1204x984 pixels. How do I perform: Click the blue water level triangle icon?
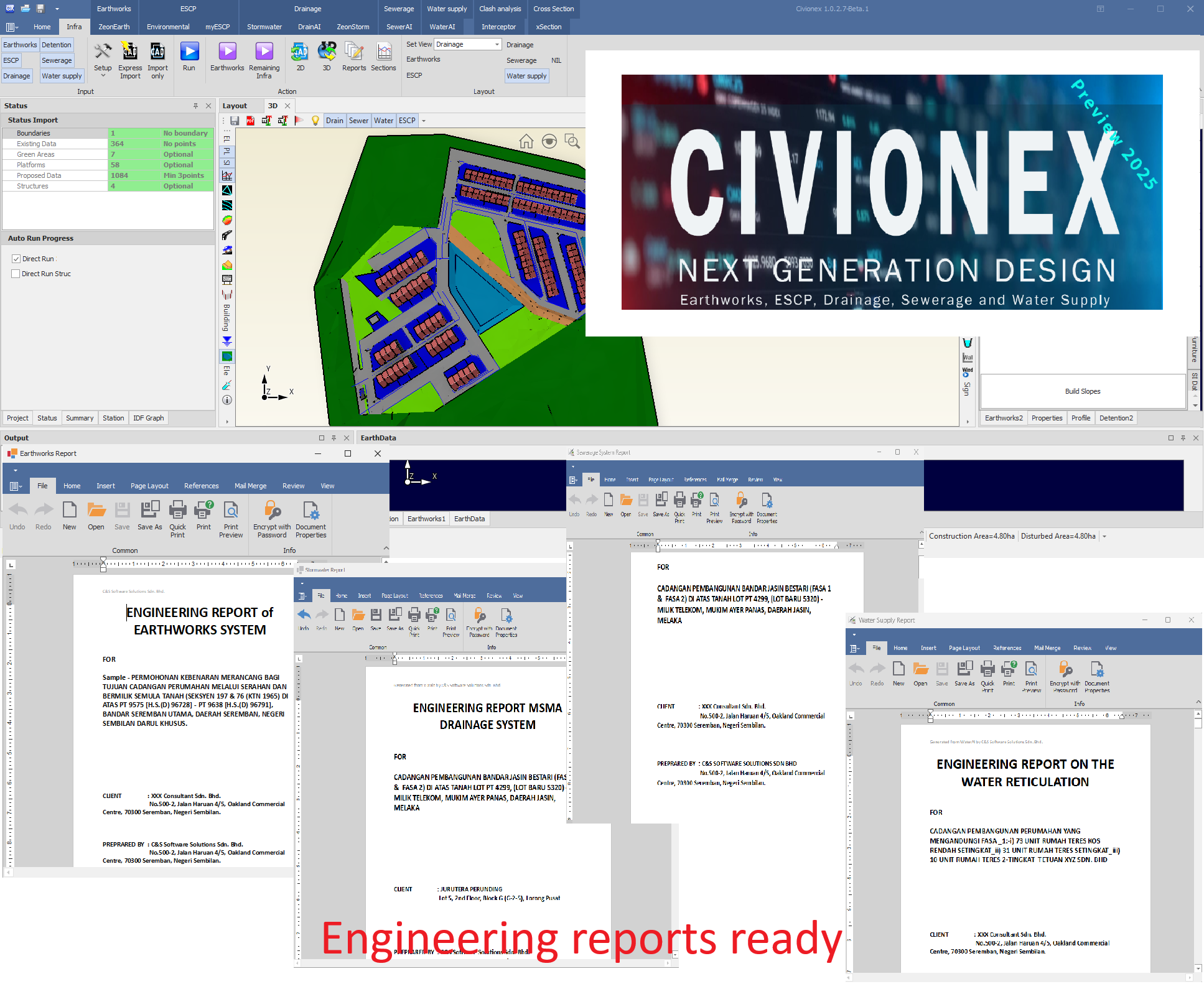pyautogui.click(x=227, y=341)
